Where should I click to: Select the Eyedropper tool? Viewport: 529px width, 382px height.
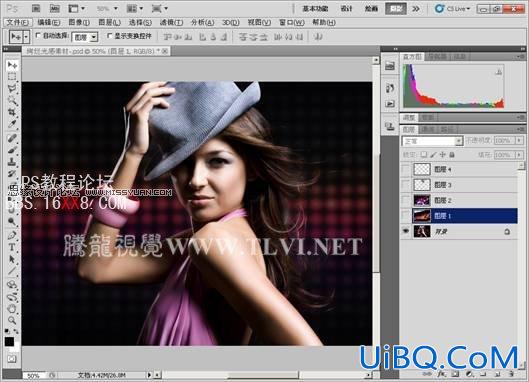(x=12, y=124)
